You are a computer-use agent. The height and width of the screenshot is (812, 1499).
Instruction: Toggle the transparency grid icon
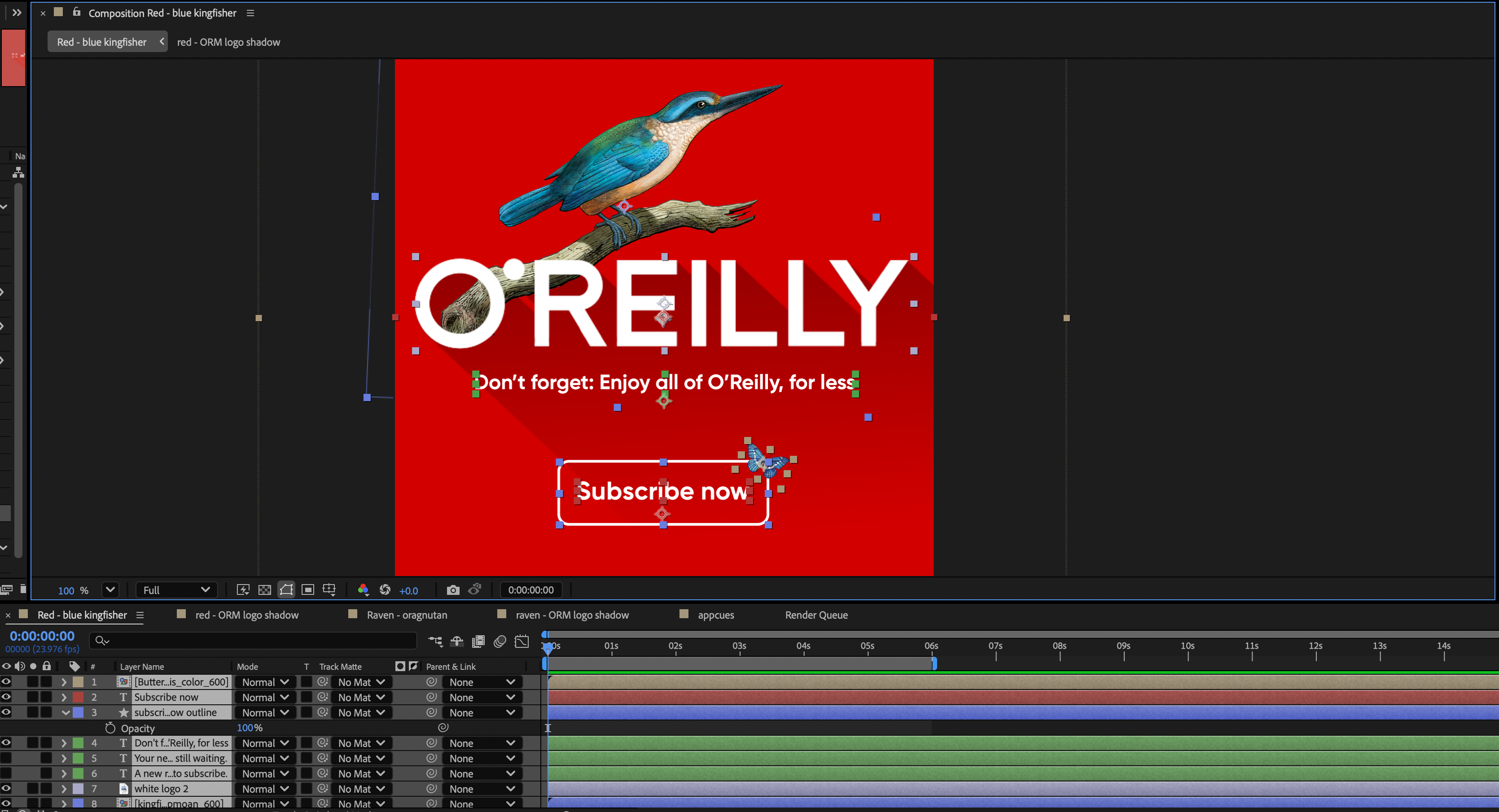(265, 590)
